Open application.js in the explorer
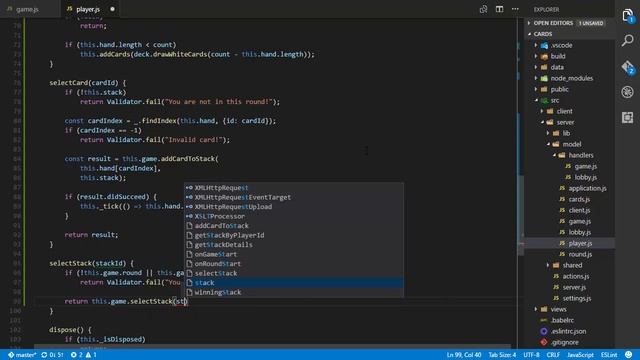Screen dimensions: 640x360 click(x=587, y=189)
